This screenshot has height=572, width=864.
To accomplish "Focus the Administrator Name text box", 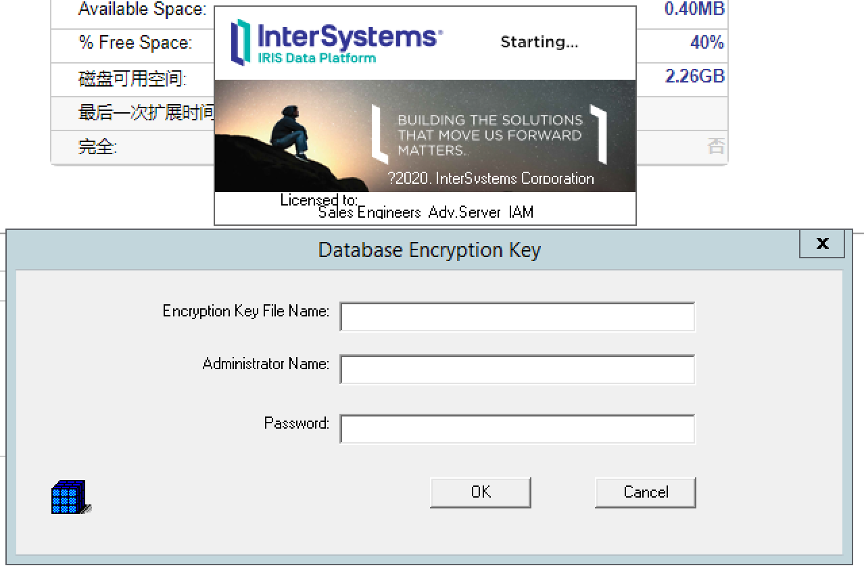I will click(517, 370).
